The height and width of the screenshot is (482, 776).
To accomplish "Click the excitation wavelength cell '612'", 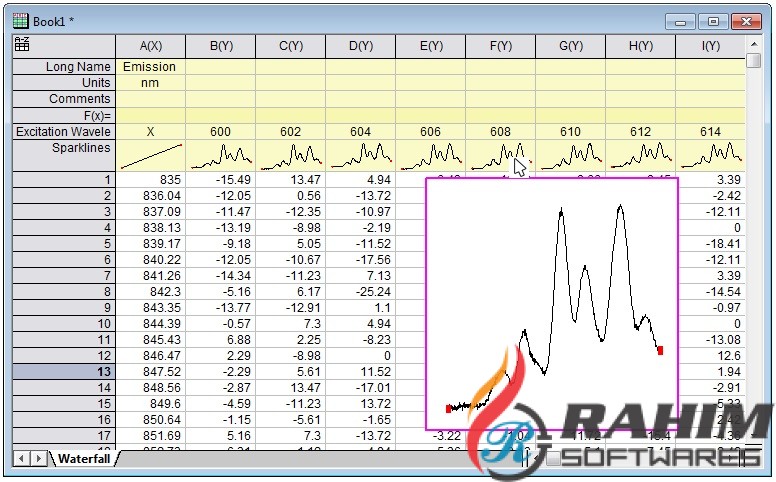I will 640,132.
